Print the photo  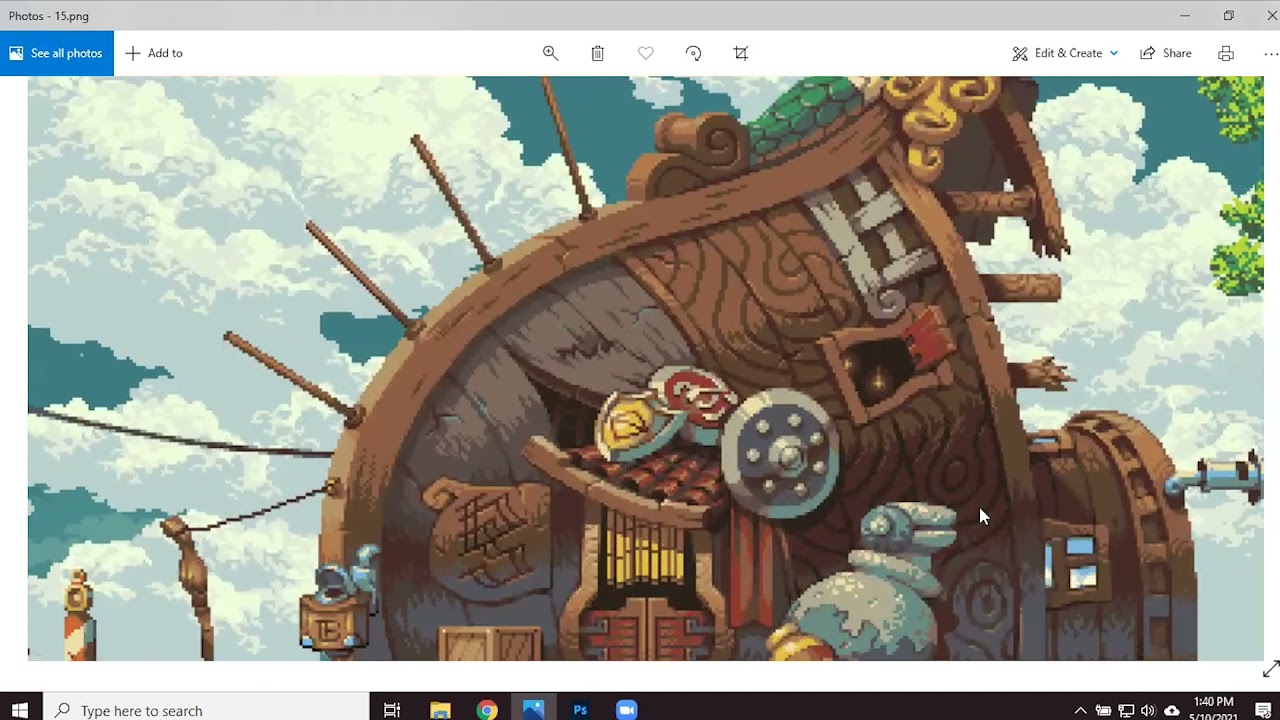point(1226,53)
